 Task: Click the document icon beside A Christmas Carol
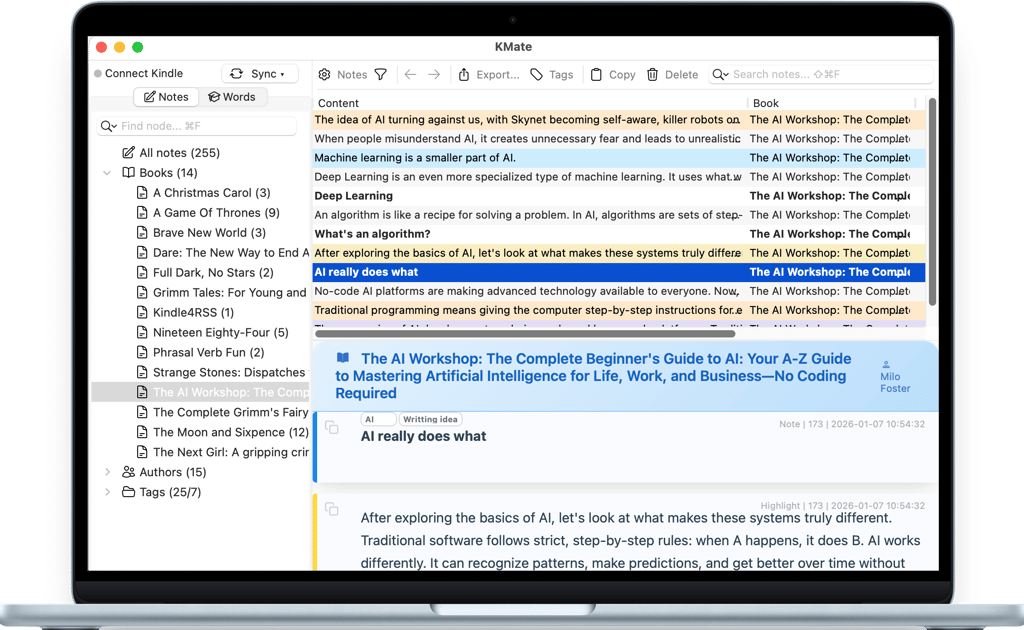[142, 193]
